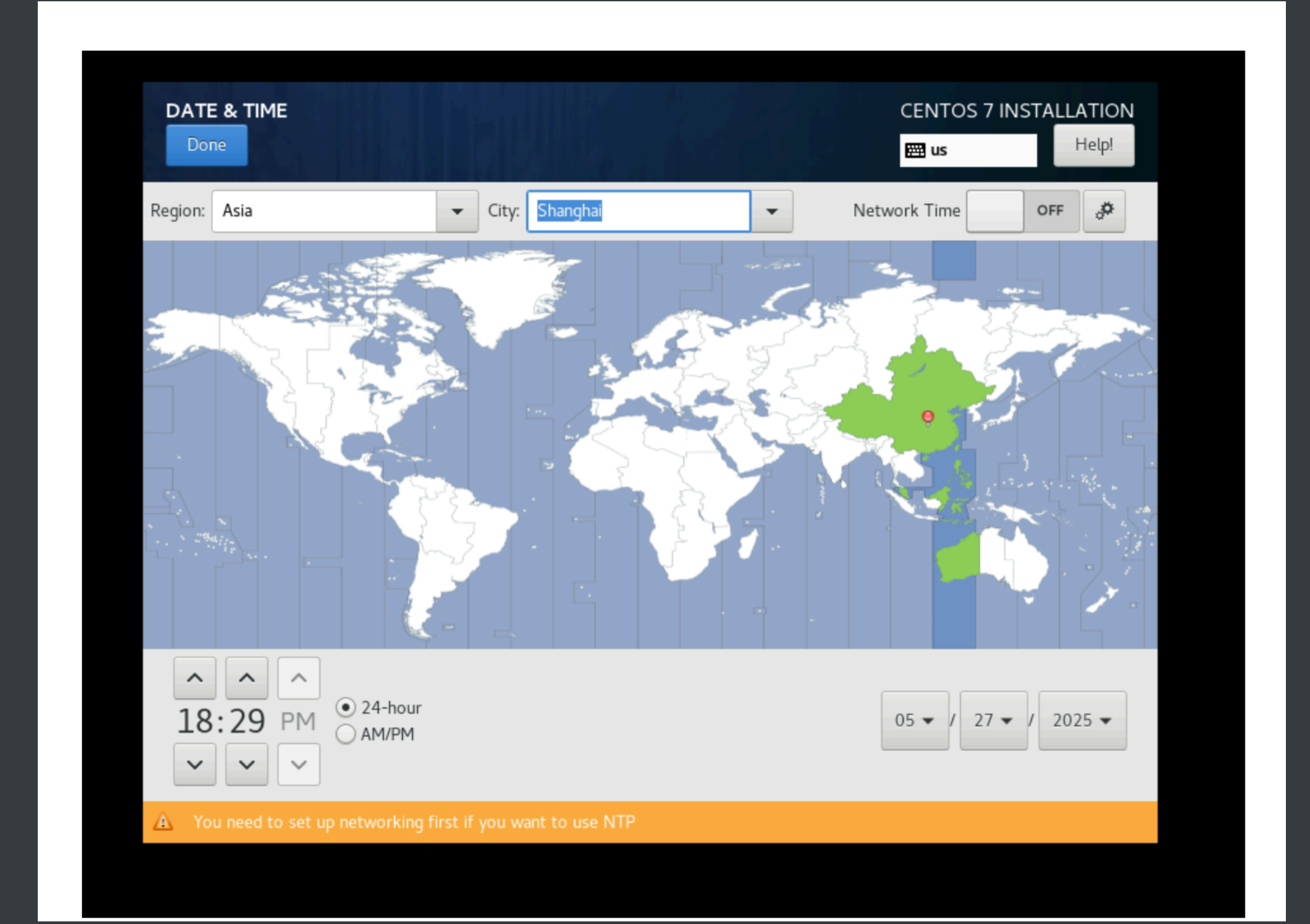Click the Done button

point(206,145)
